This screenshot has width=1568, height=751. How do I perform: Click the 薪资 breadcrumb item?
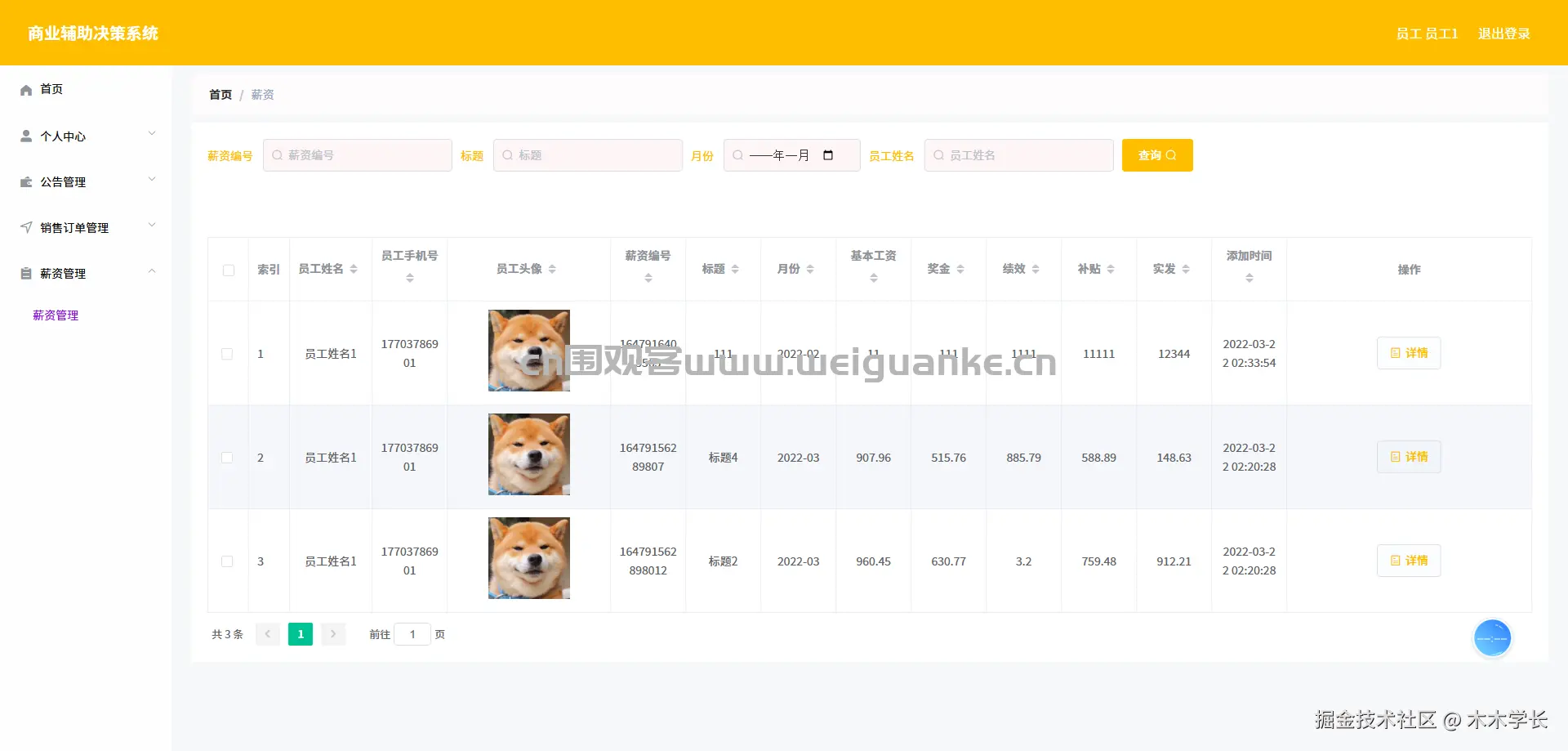pyautogui.click(x=262, y=95)
